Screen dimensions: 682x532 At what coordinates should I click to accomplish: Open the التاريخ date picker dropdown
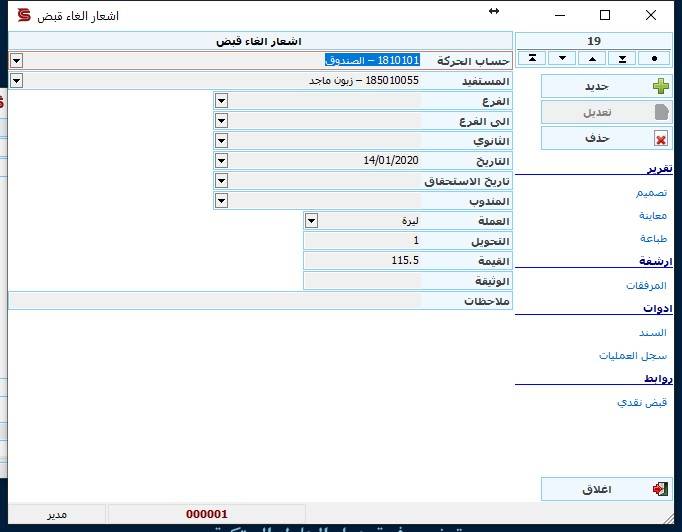click(x=221, y=161)
